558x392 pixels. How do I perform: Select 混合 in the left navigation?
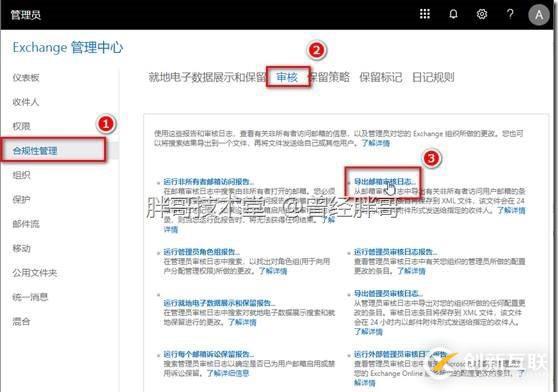click(x=21, y=322)
